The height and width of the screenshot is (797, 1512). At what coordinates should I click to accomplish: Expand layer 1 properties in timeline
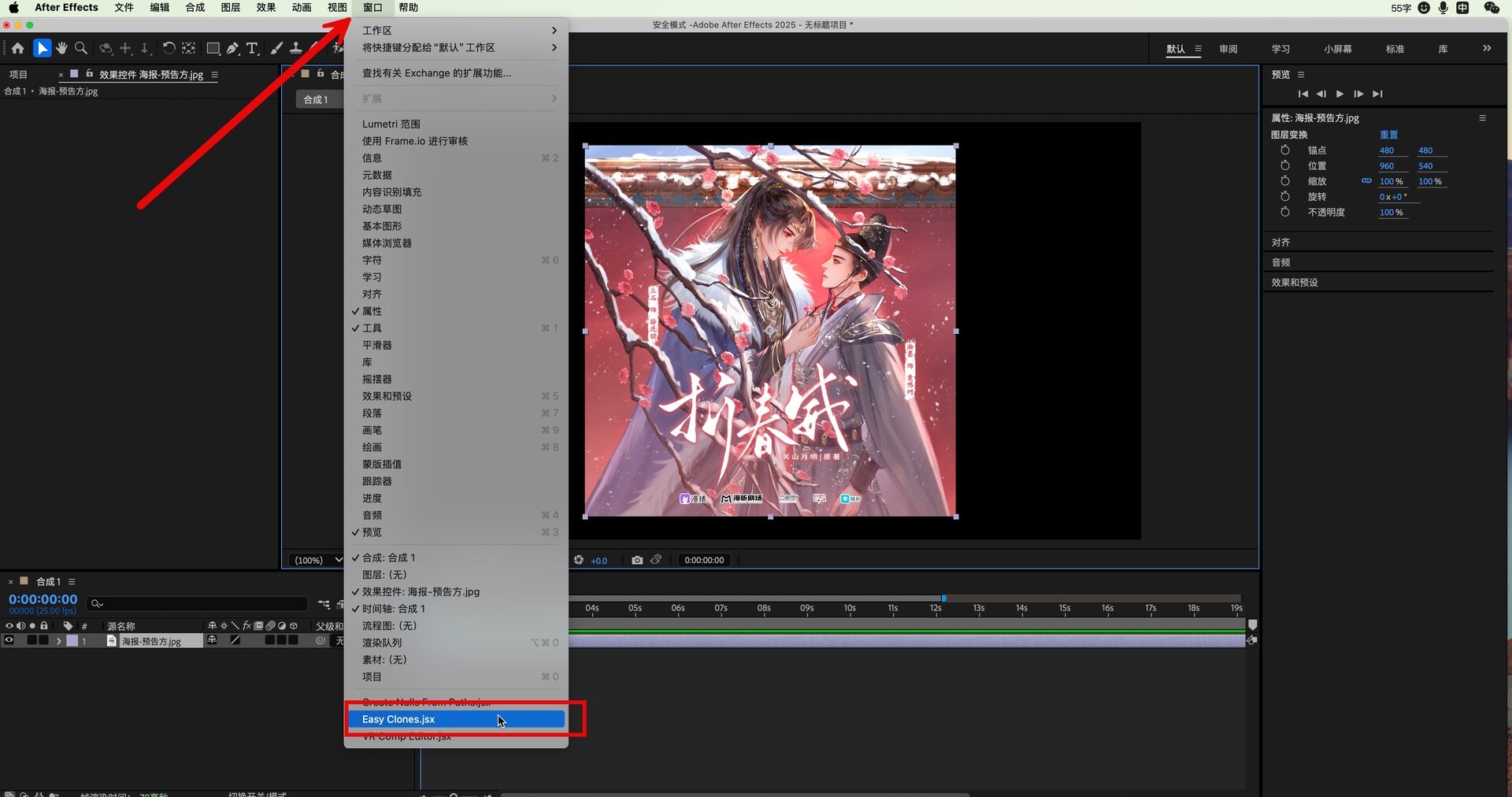58,641
